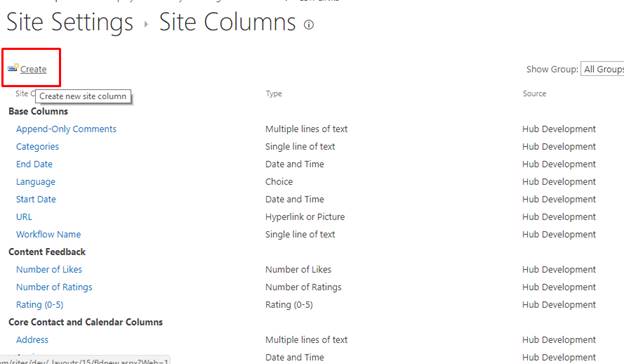Select the End Date column link
624x364 pixels.
pos(34,164)
